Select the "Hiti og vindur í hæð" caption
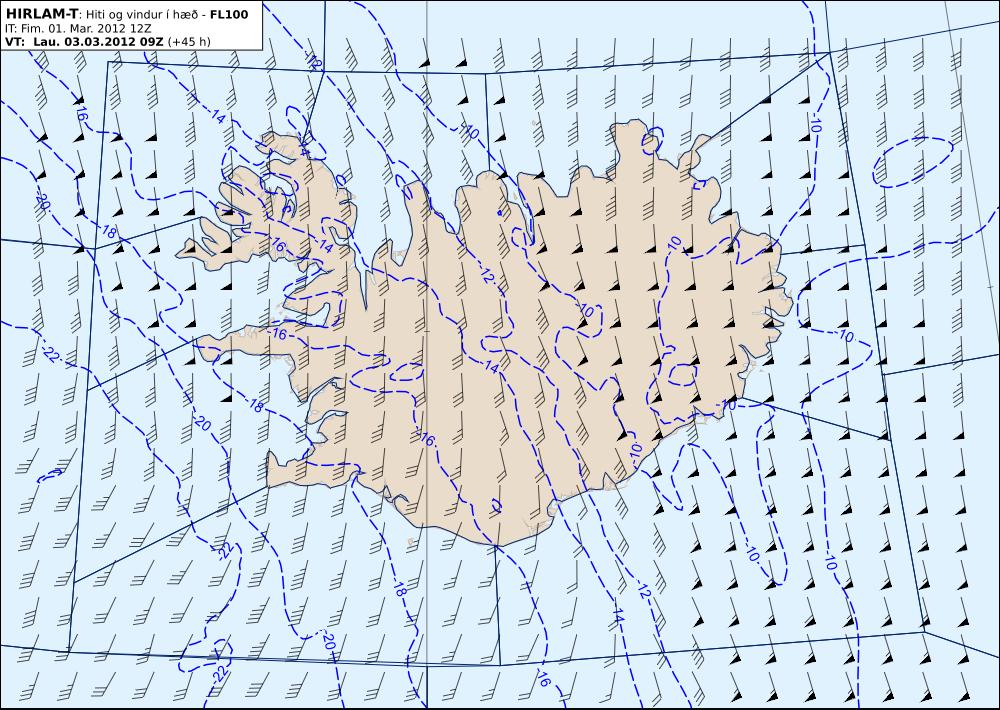 (x=142, y=15)
